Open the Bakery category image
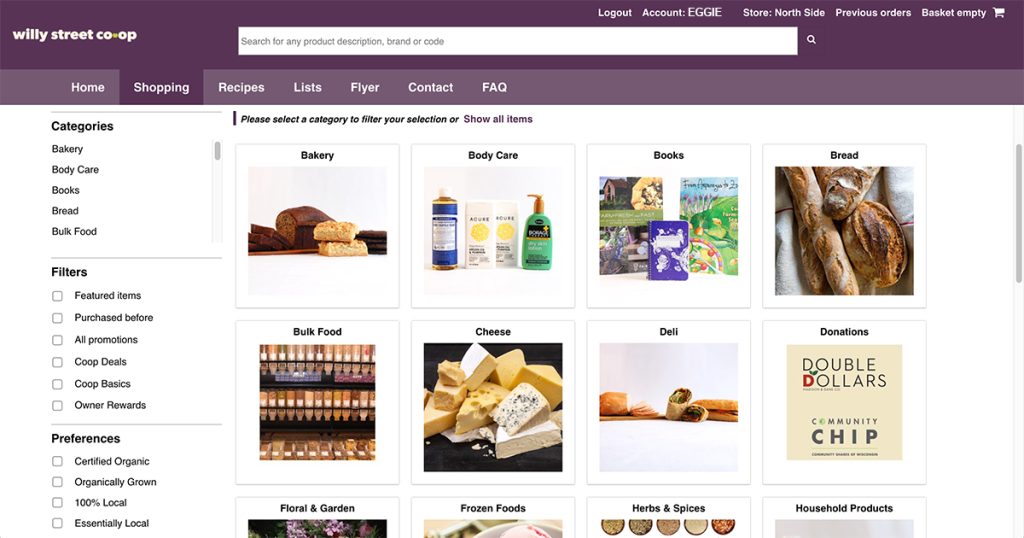The image size is (1024, 538). (317, 230)
